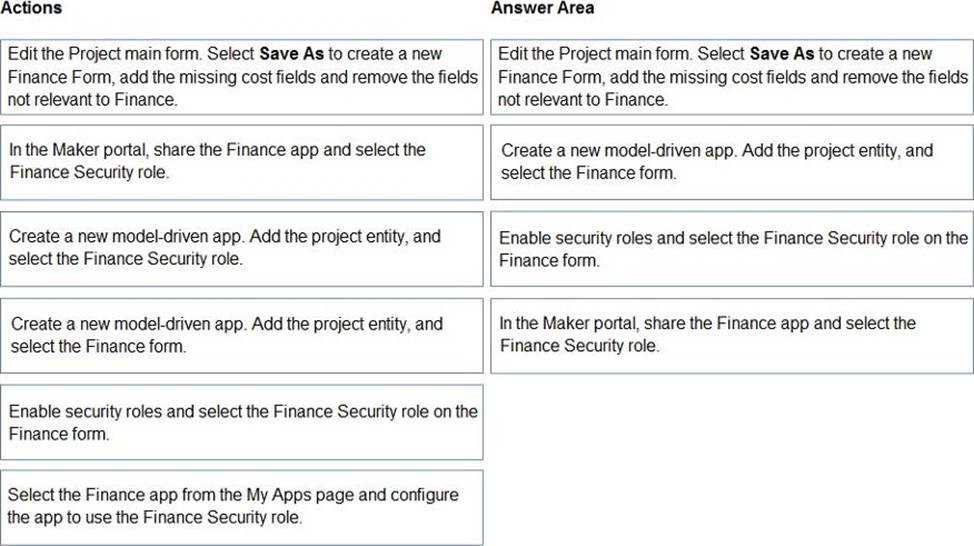The height and width of the screenshot is (546, 974).
Task: Click the Actions column heading
Action: [31, 8]
